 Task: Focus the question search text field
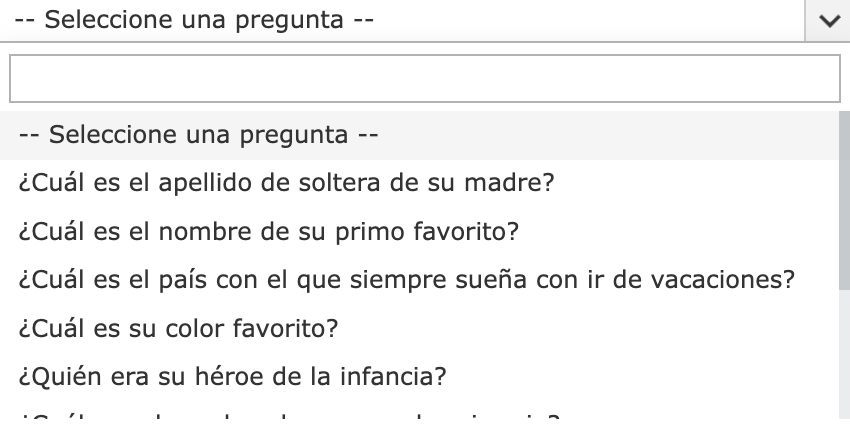tap(424, 78)
